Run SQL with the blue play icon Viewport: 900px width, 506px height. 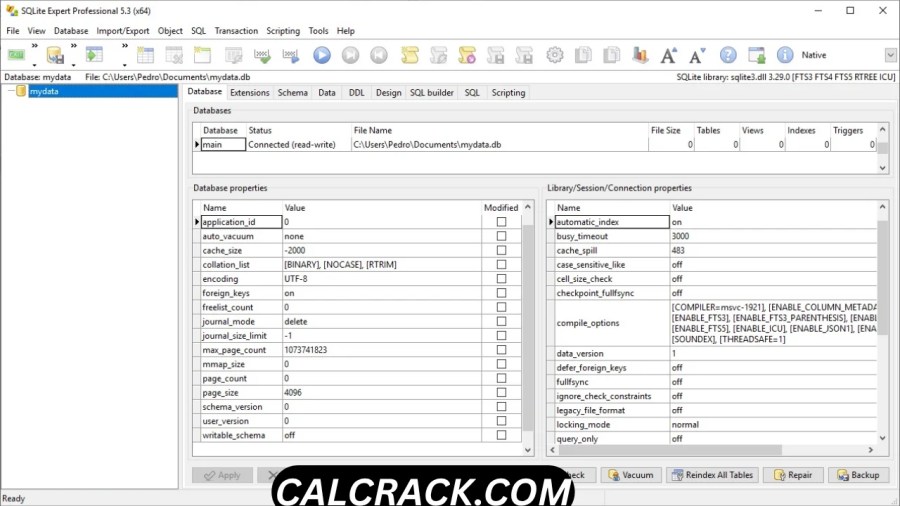[x=322, y=55]
